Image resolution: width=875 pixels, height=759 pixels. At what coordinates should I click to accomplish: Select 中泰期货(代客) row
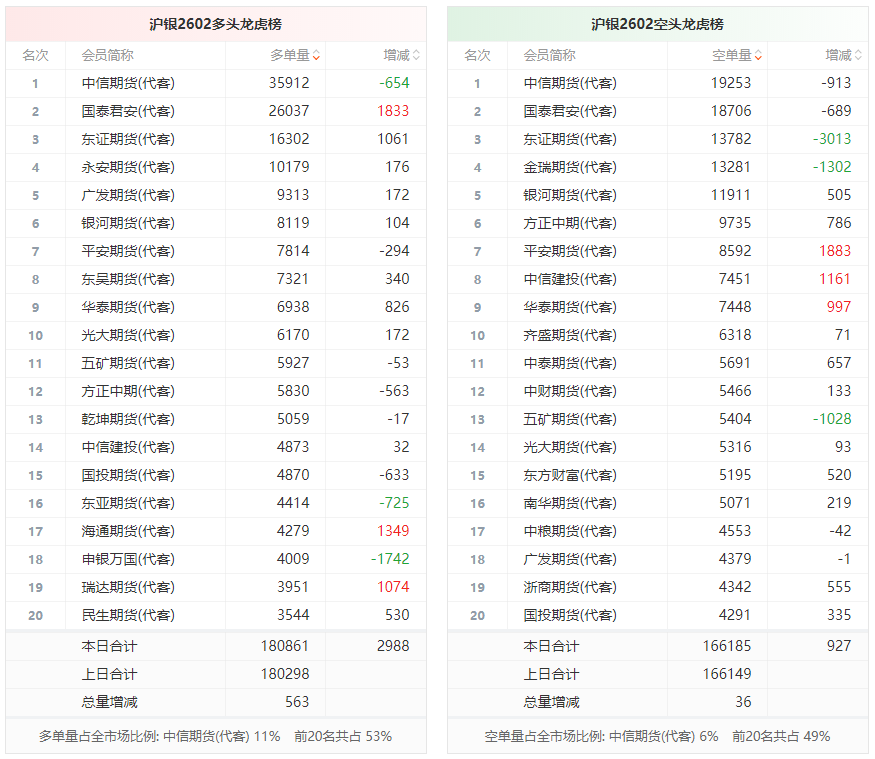pyautogui.click(x=658, y=363)
